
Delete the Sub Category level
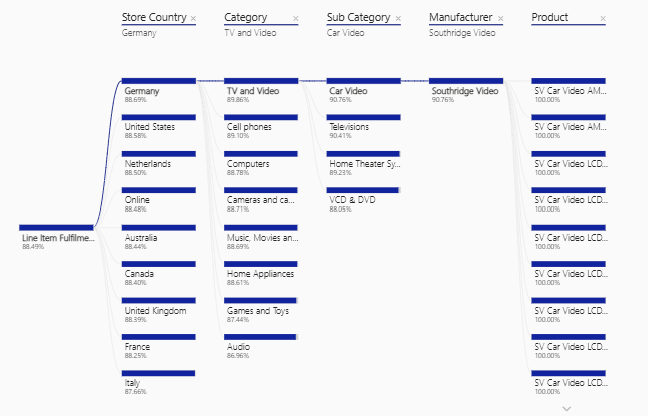(x=399, y=19)
